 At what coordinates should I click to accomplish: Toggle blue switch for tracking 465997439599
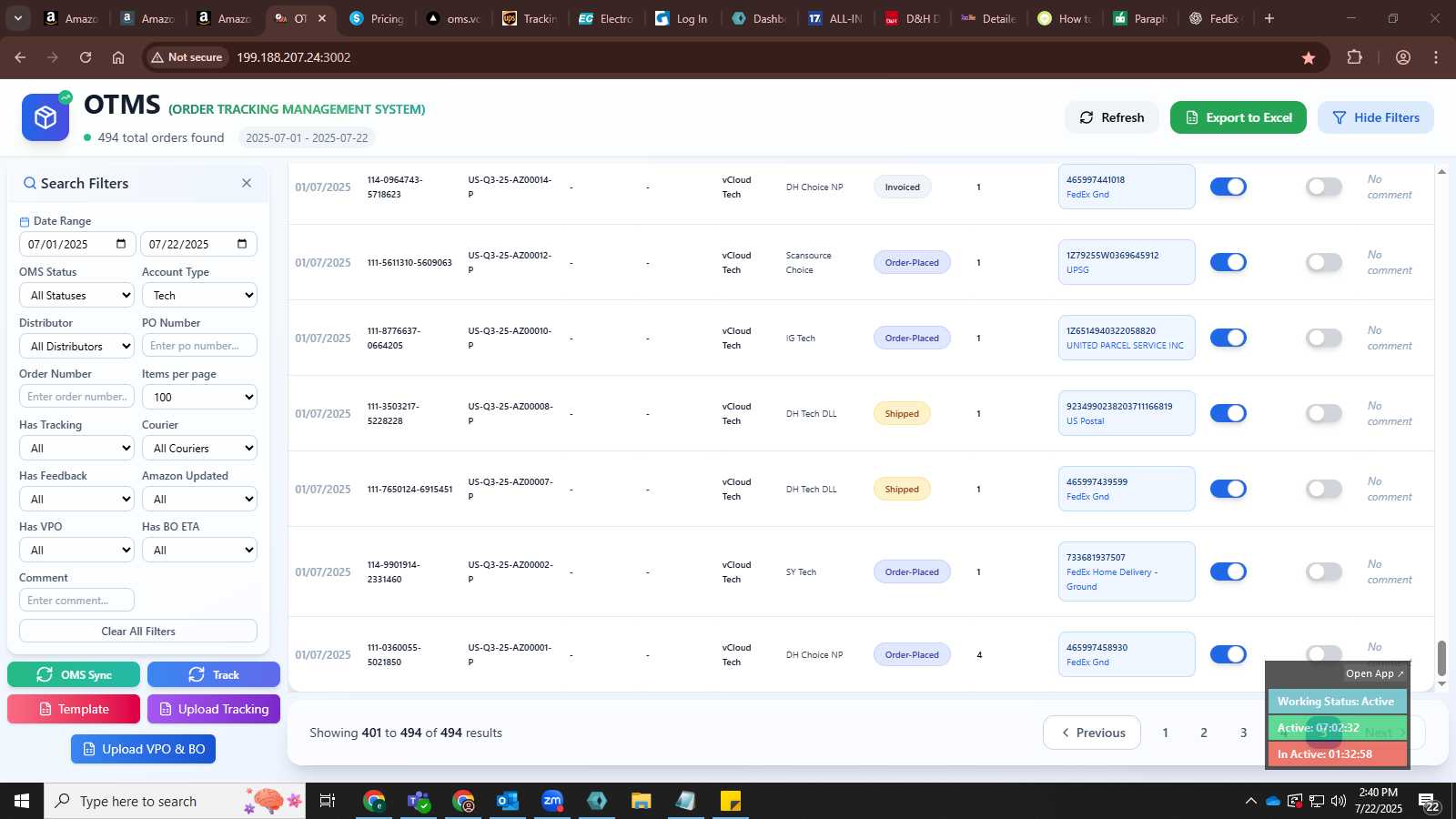[x=1228, y=489]
